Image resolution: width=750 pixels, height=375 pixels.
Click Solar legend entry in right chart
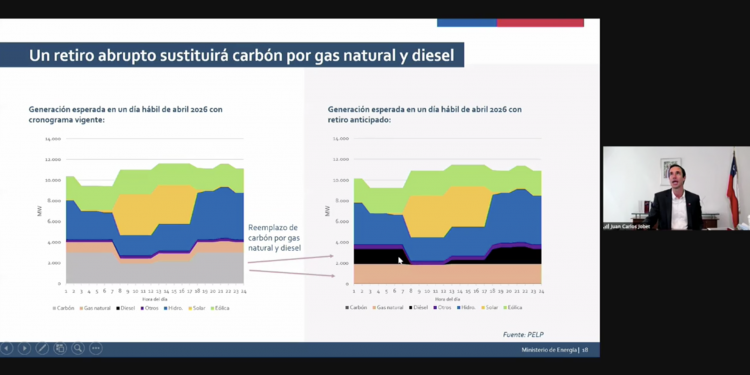point(489,308)
